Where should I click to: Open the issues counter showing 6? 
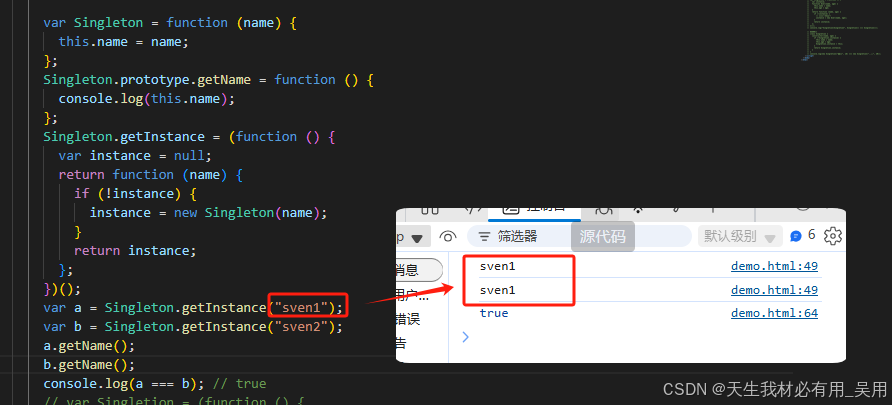tap(803, 235)
